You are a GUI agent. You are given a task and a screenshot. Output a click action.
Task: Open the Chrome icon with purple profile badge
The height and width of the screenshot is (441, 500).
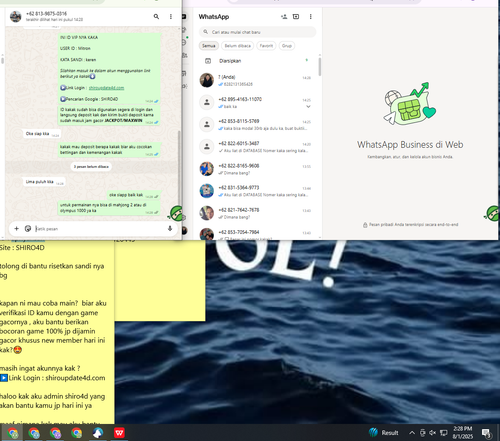pyautogui.click(x=55, y=433)
